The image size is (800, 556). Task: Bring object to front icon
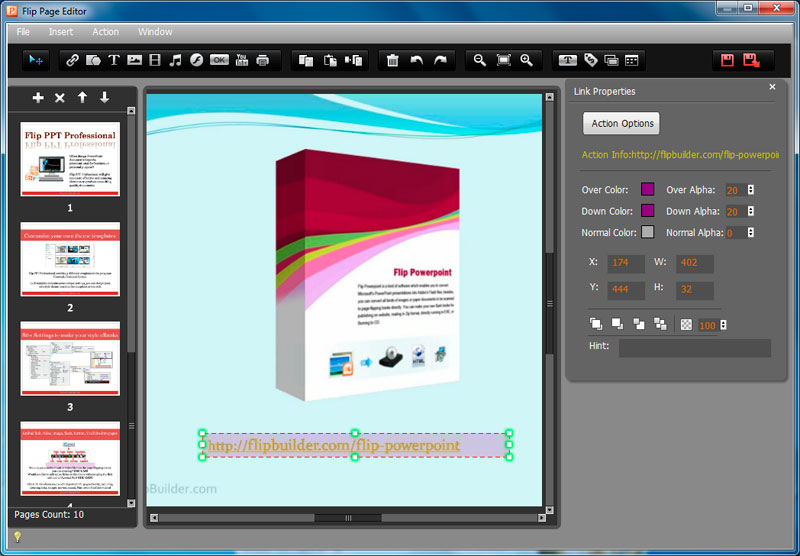[x=596, y=324]
